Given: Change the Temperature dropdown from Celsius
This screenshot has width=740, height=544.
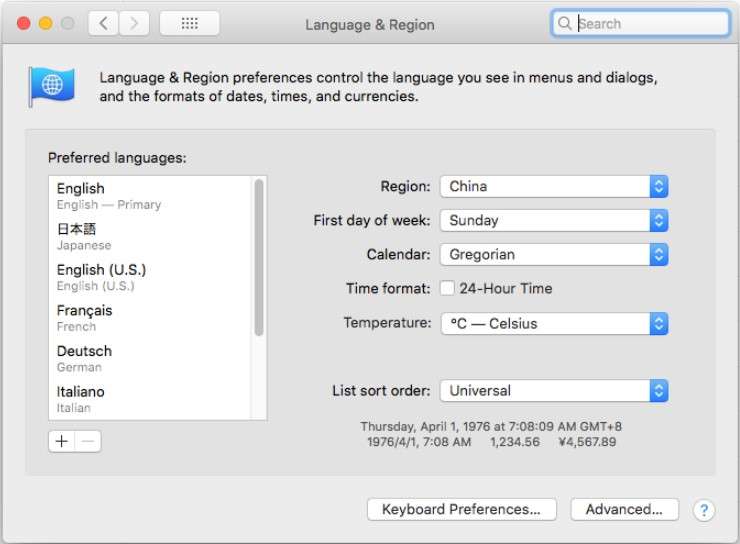Looking at the screenshot, I should click(554, 324).
